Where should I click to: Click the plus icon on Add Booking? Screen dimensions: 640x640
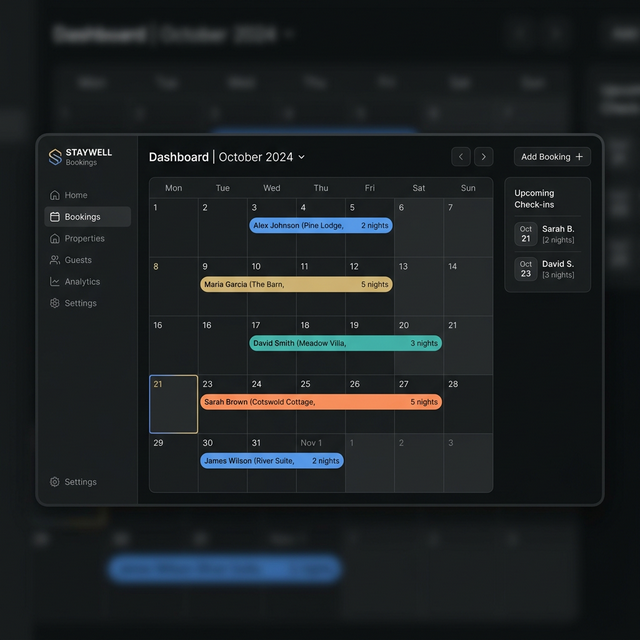pyautogui.click(x=579, y=157)
